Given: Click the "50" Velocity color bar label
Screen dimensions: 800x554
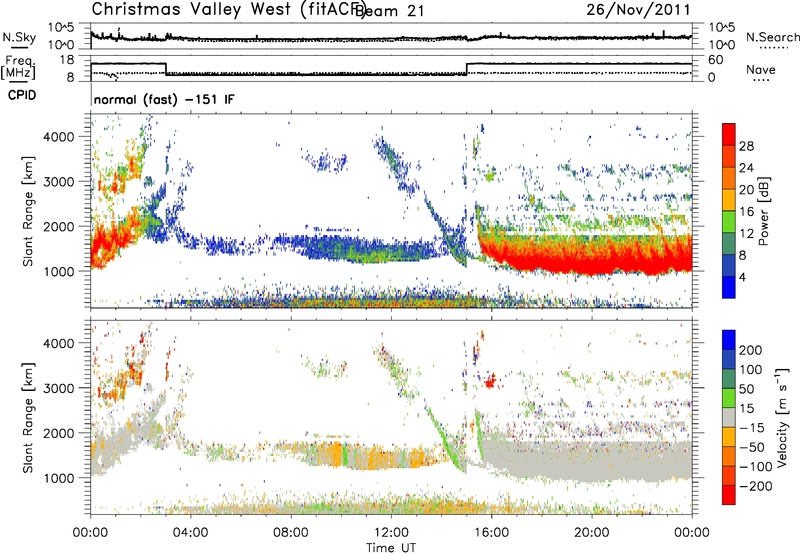Looking at the screenshot, I should pos(746,389).
